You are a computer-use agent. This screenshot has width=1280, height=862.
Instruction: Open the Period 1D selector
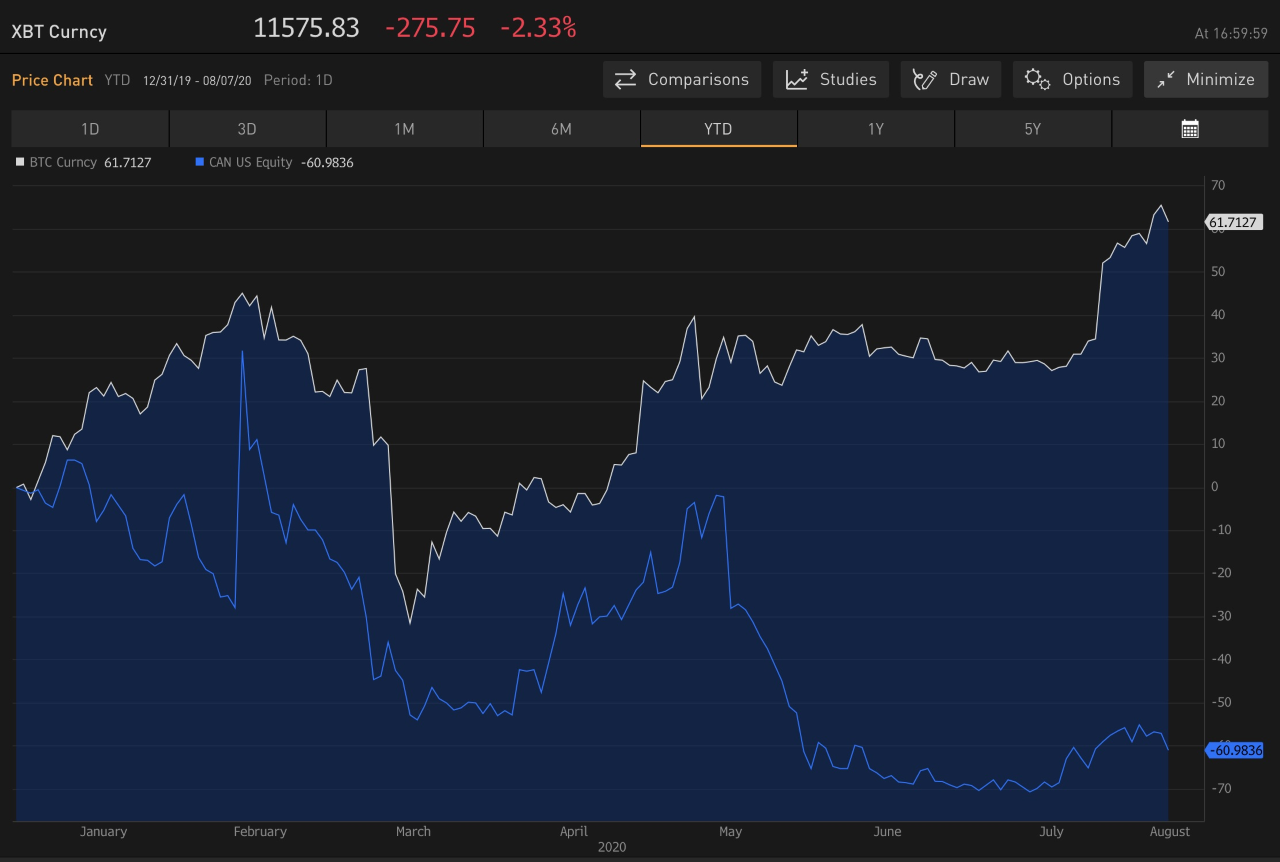pos(297,80)
